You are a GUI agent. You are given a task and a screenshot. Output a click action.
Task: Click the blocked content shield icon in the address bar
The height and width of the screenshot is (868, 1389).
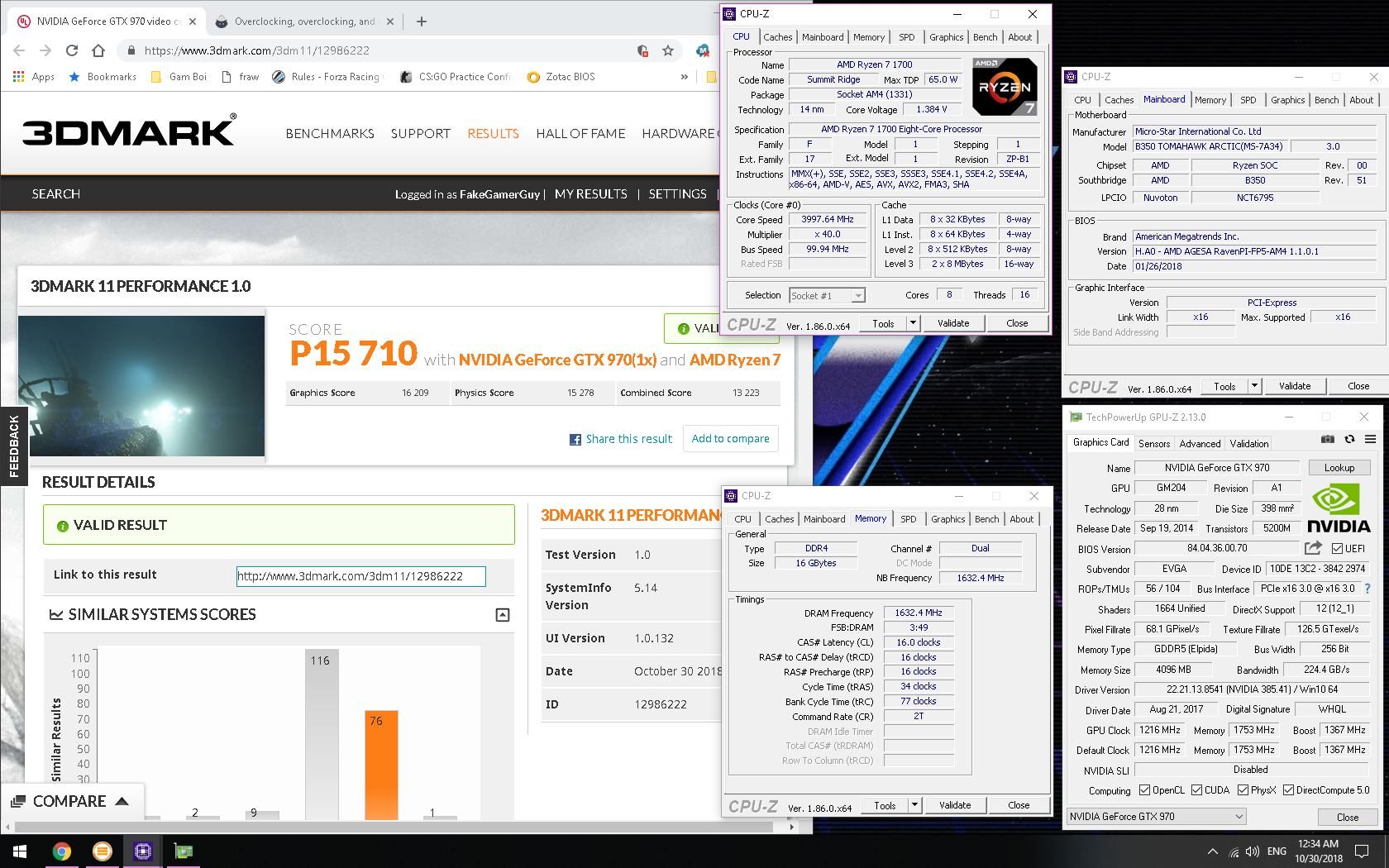pyautogui.click(x=642, y=50)
